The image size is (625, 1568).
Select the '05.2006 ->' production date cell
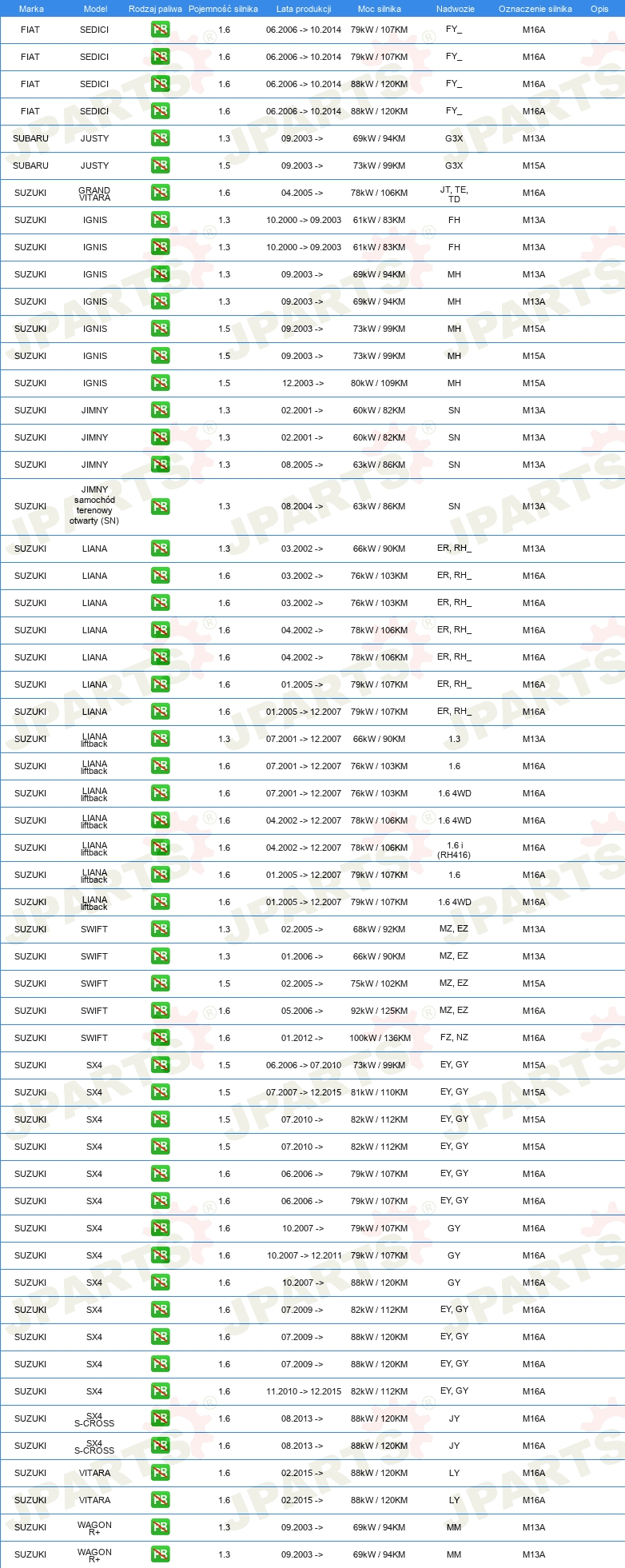[302, 1011]
